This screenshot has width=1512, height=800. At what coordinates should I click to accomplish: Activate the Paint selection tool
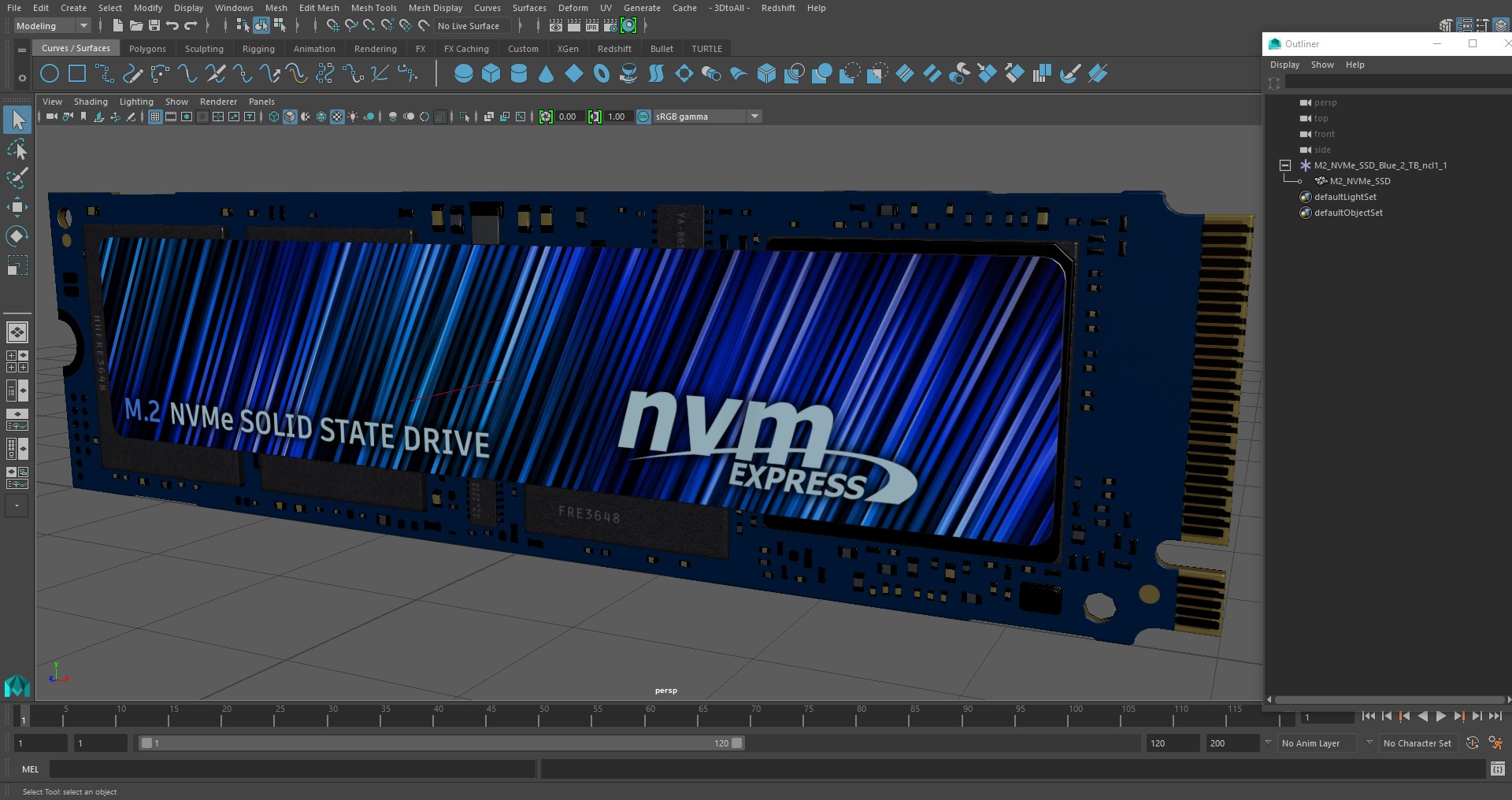[x=17, y=178]
